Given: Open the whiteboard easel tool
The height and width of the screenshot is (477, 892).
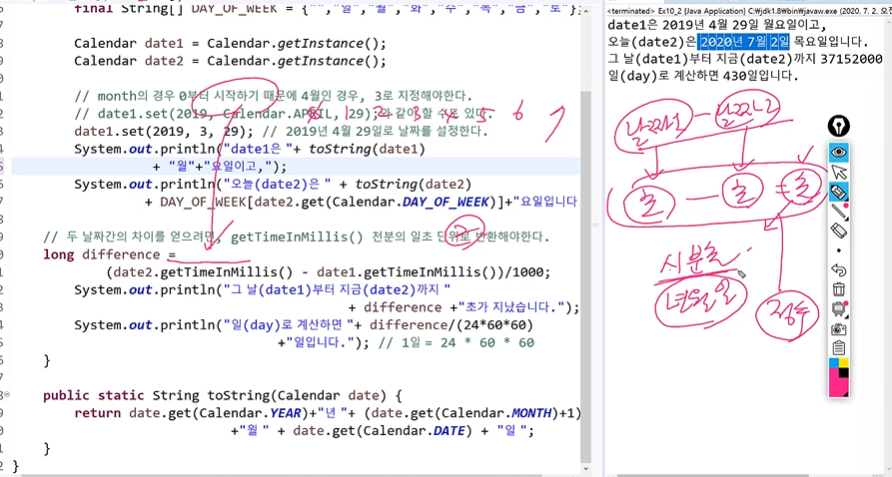Looking at the screenshot, I should (839, 309).
